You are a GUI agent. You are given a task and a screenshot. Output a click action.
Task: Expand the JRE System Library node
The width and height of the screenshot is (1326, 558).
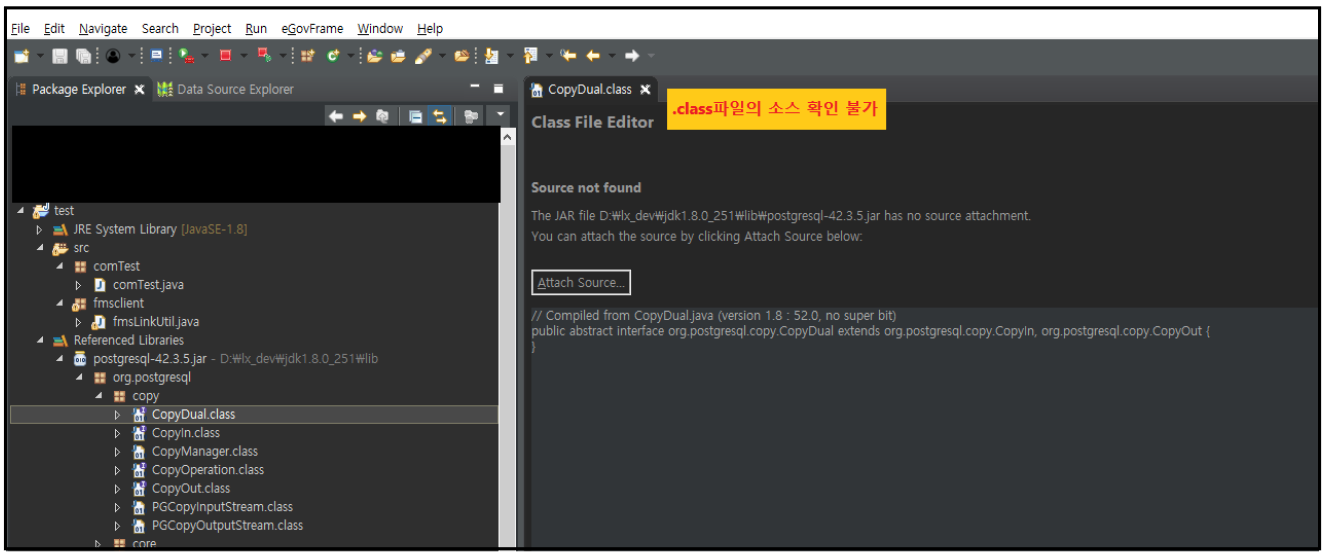[x=39, y=229]
